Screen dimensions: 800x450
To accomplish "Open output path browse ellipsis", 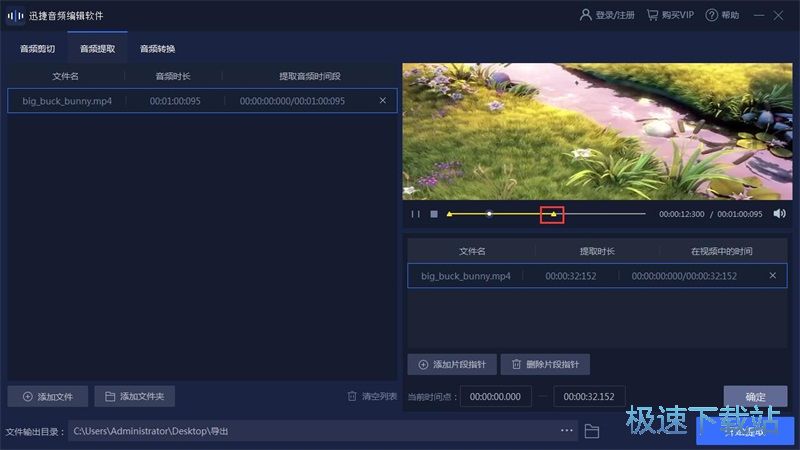I will 567,430.
